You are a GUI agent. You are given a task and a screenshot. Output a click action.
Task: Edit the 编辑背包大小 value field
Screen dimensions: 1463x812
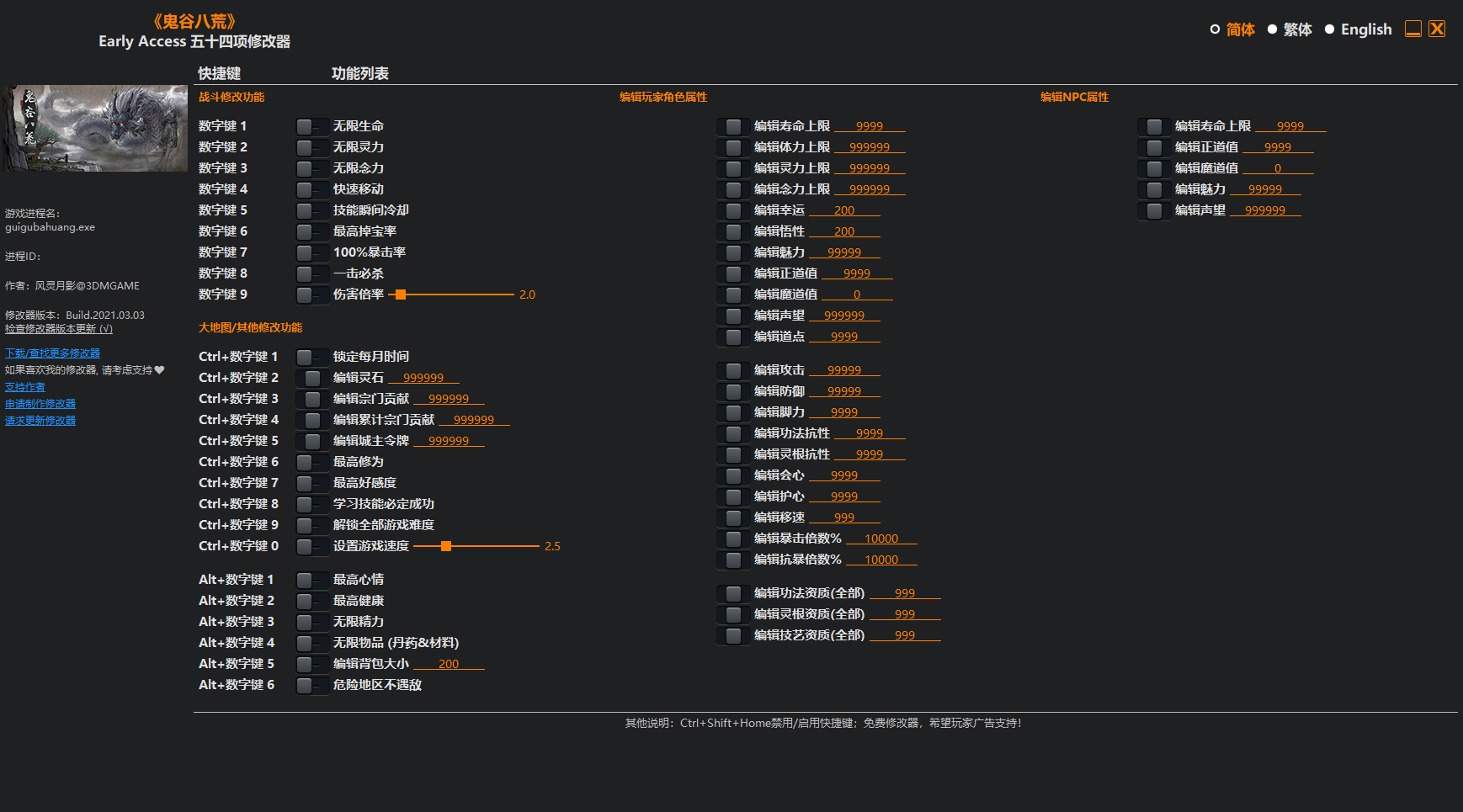point(449,664)
